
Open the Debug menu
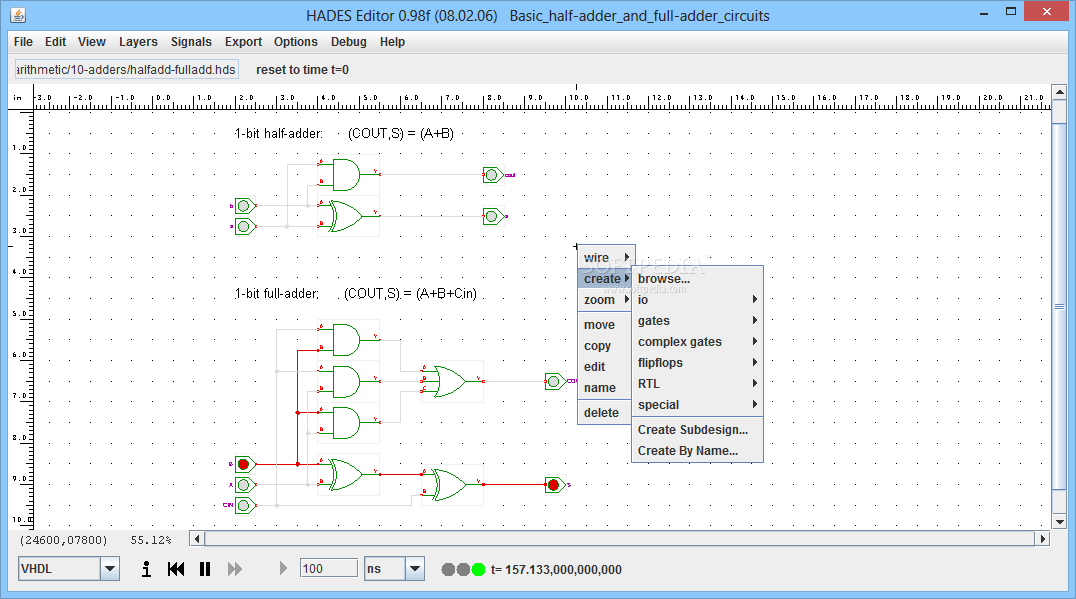point(349,42)
